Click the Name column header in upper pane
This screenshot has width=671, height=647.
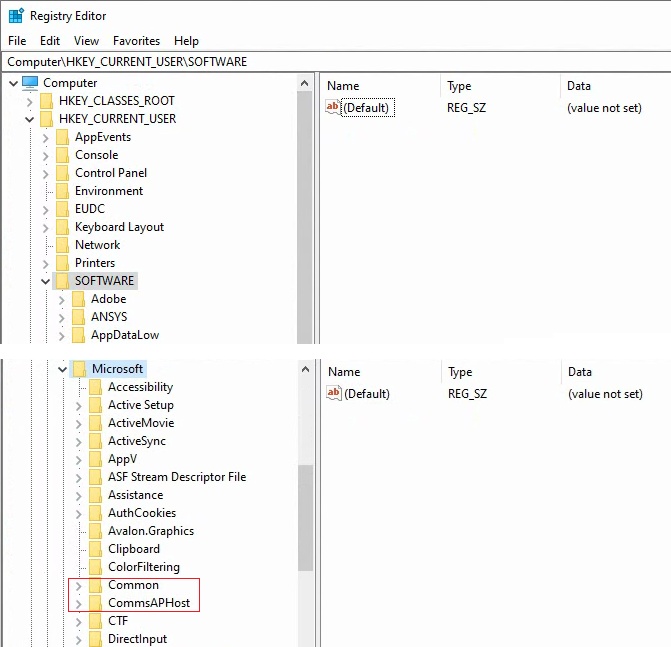[x=343, y=86]
